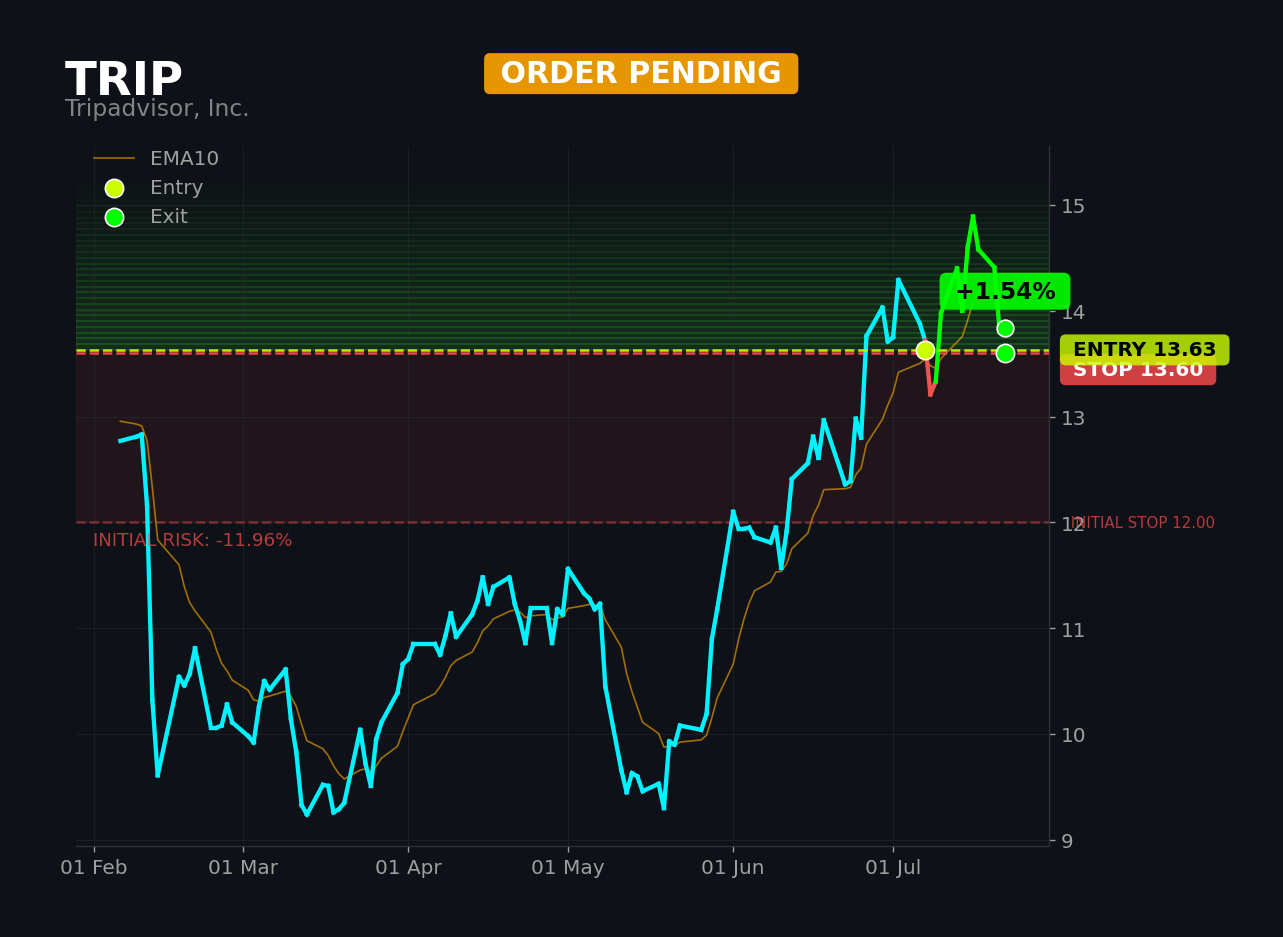The image size is (1283, 937).
Task: Click the yellow Entry marker in the legend
Action: [x=114, y=188]
